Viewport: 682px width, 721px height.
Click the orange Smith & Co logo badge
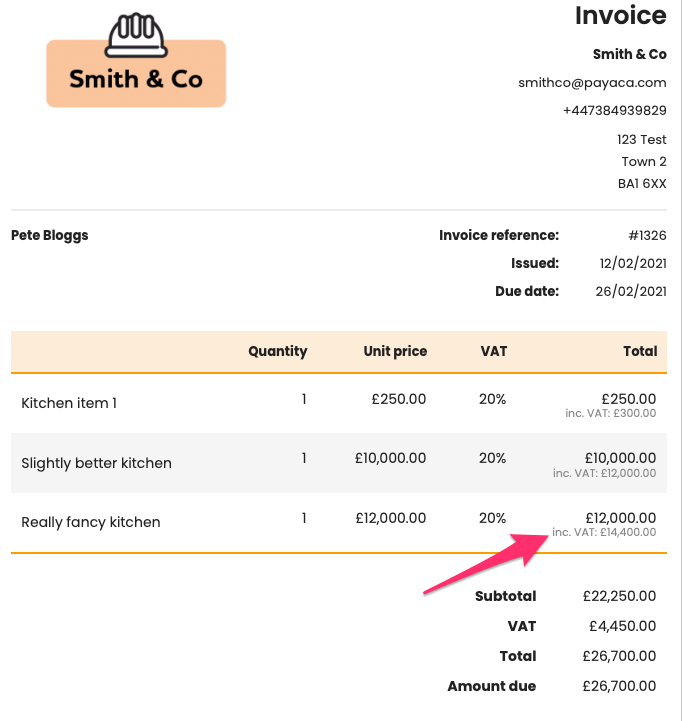click(x=136, y=79)
